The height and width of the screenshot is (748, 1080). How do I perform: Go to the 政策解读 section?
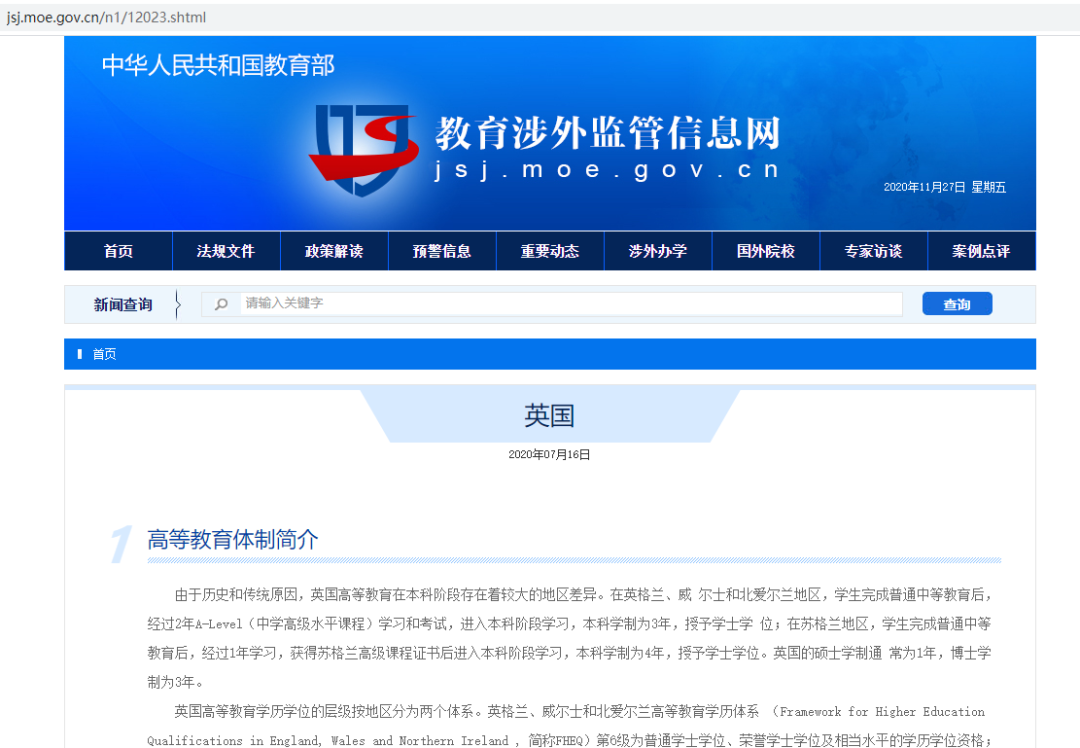334,251
